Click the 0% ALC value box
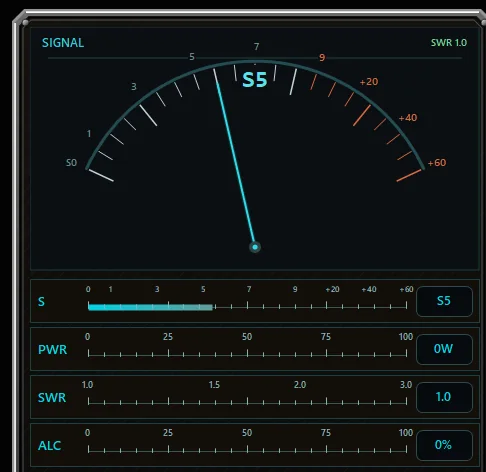Viewport: 486px width, 472px height. pos(444,445)
